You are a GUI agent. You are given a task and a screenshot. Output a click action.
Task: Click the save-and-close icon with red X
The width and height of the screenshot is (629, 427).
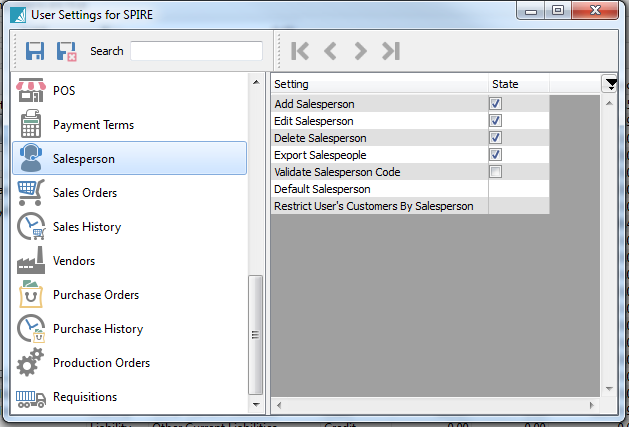[x=66, y=51]
